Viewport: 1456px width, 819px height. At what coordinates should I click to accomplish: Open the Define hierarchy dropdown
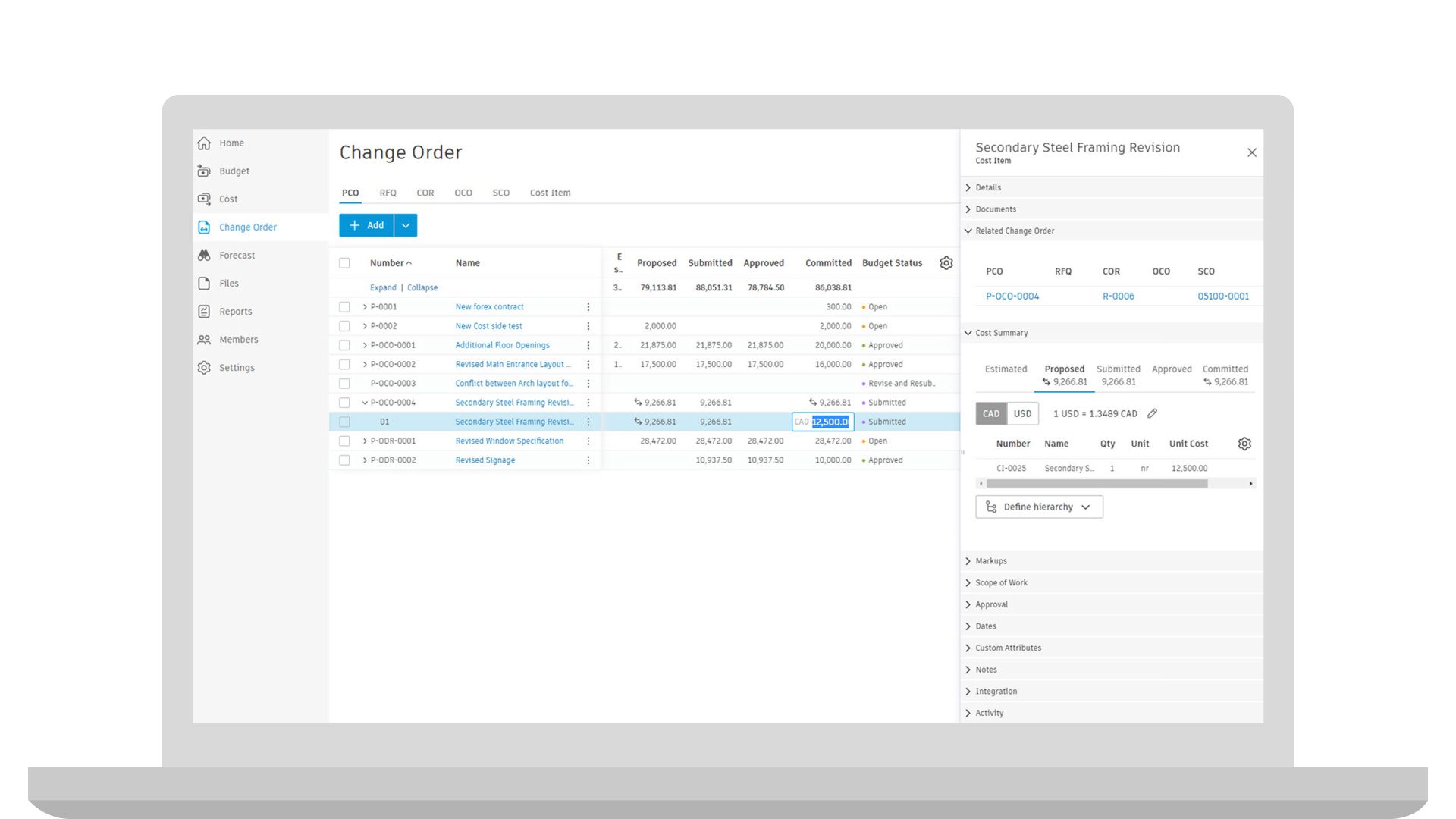click(1038, 507)
